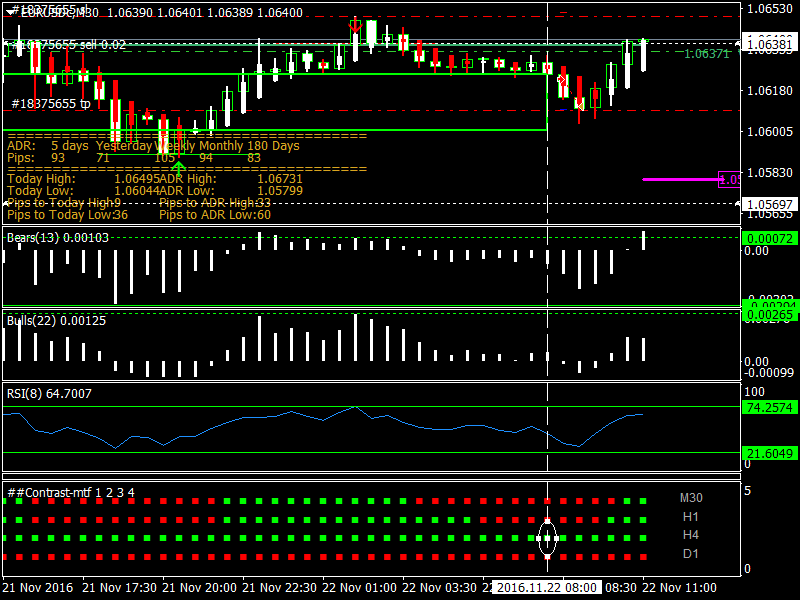
Task: Click the H4 timeframe row label
Action: point(690,535)
